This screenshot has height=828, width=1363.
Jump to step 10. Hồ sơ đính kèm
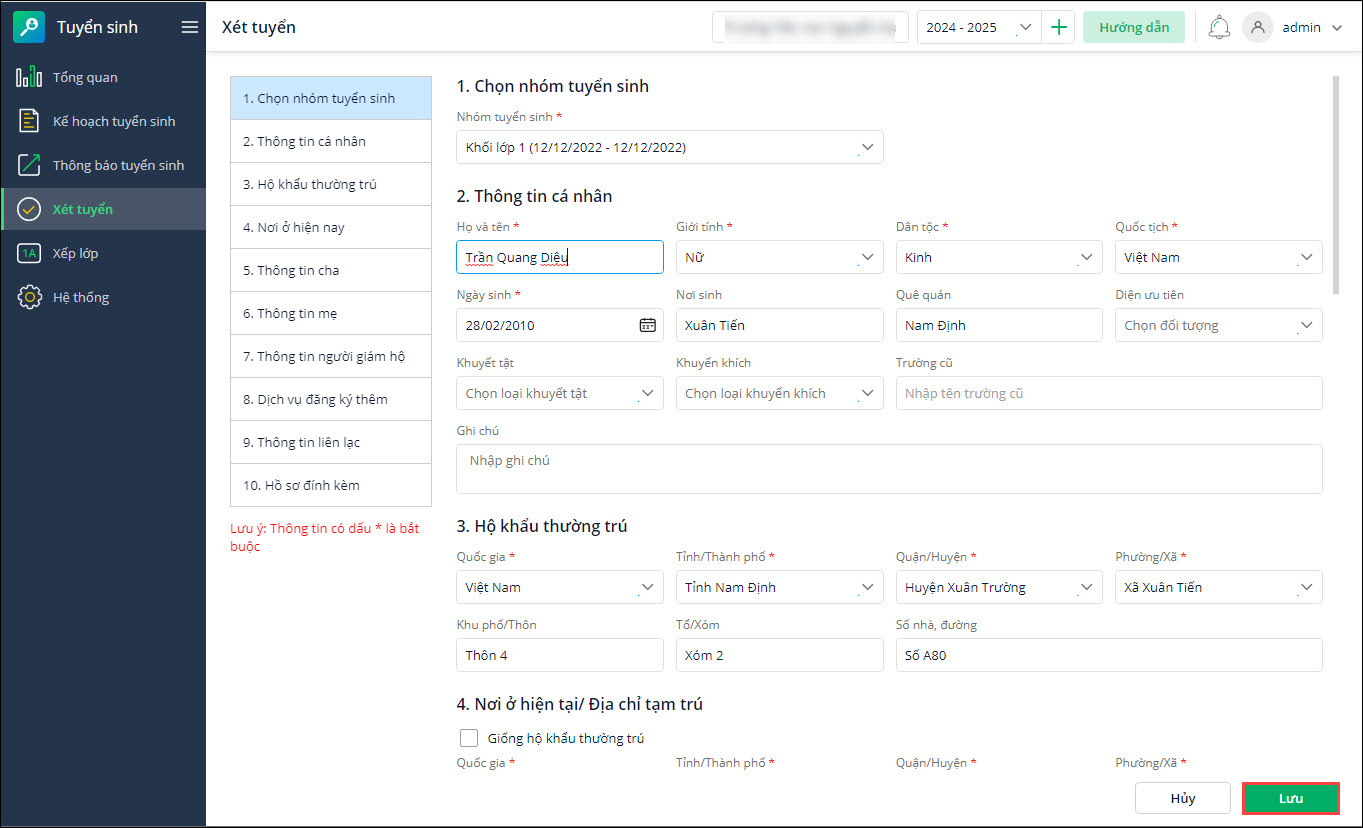pyautogui.click(x=331, y=485)
